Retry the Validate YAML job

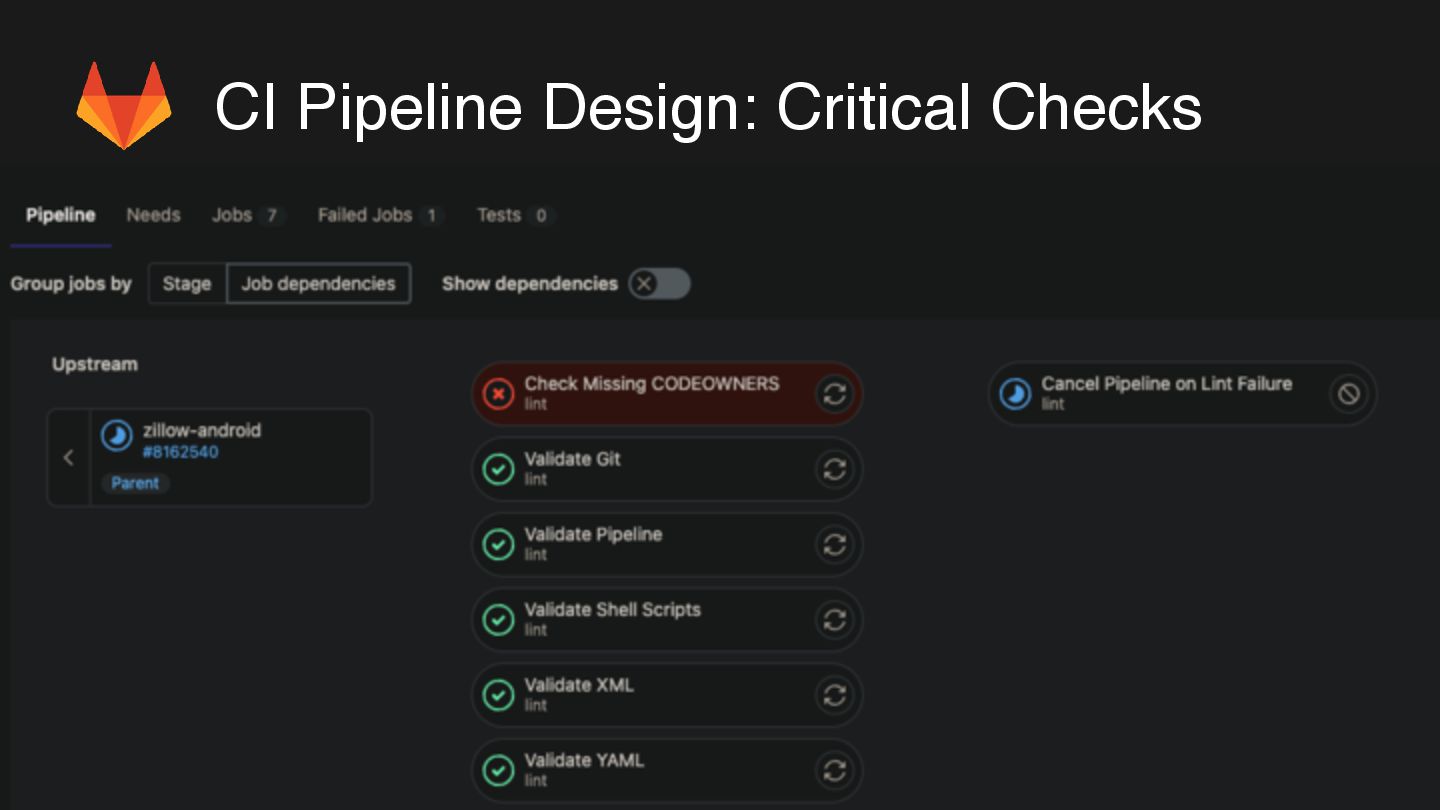pos(834,770)
